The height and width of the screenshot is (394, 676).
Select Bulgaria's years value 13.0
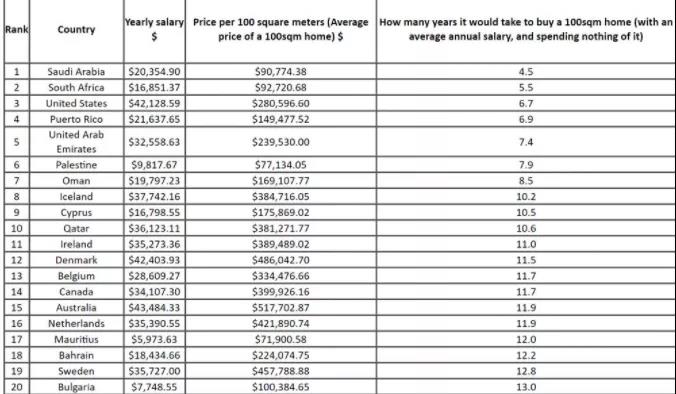tap(526, 387)
